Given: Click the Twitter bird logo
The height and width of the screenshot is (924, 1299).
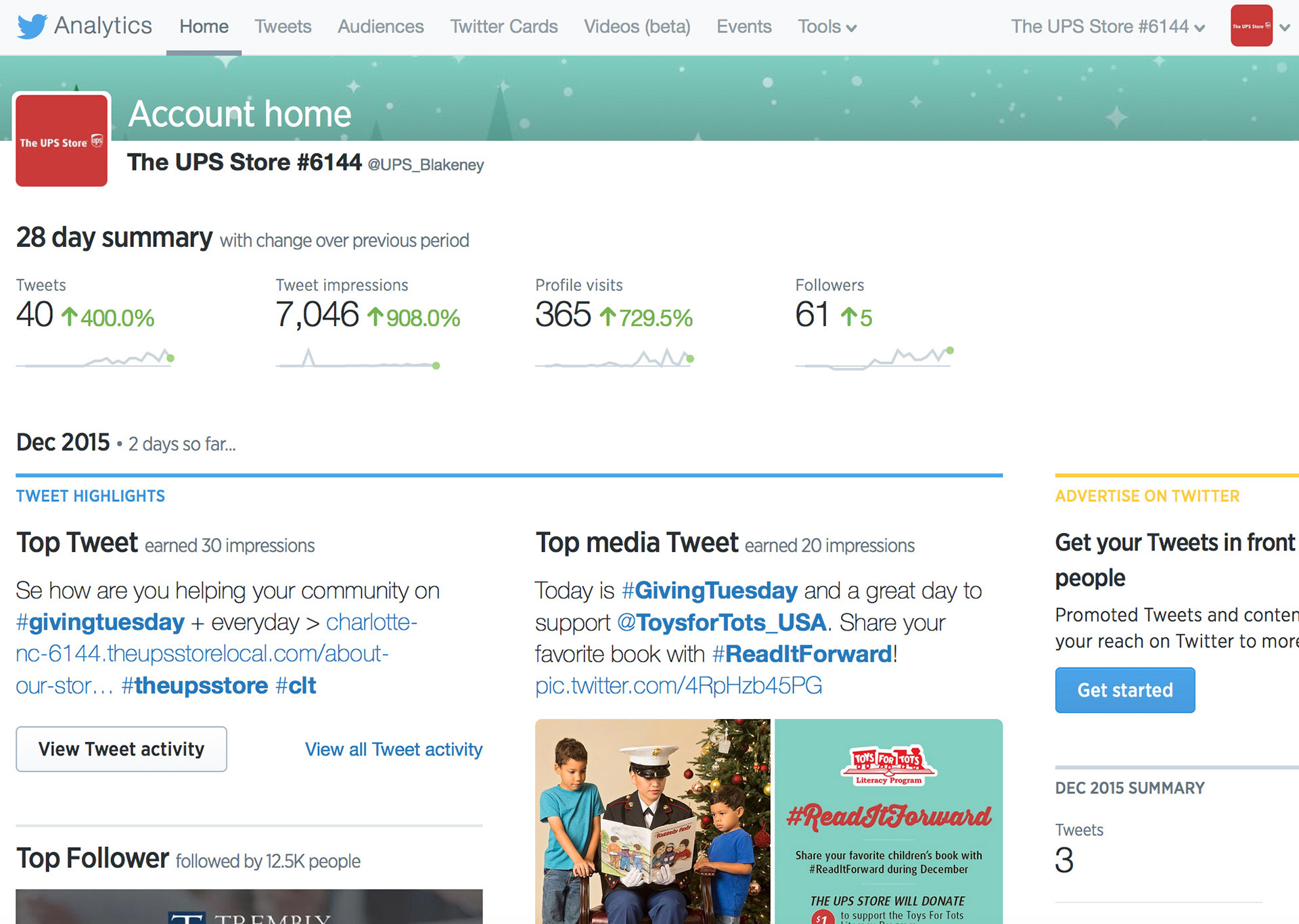Looking at the screenshot, I should click(x=32, y=26).
